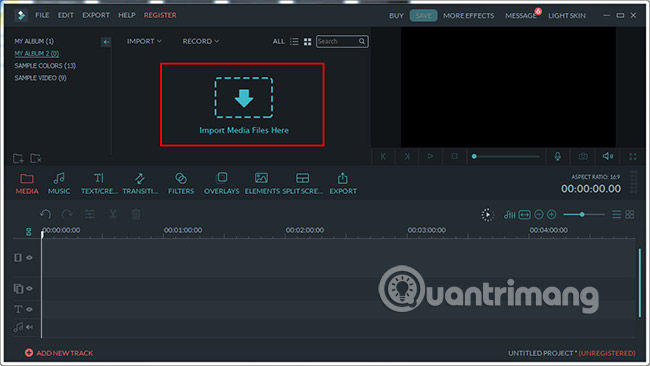Click the zoom to fit timeline icon
This screenshot has width=650, height=366.
[x=524, y=215]
